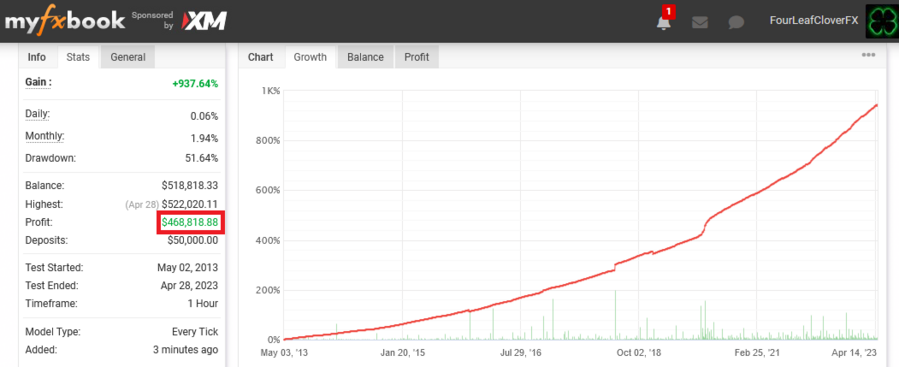Viewport: 899px width, 367px height.
Task: Show the Profit chart tab
Action: pyautogui.click(x=417, y=57)
